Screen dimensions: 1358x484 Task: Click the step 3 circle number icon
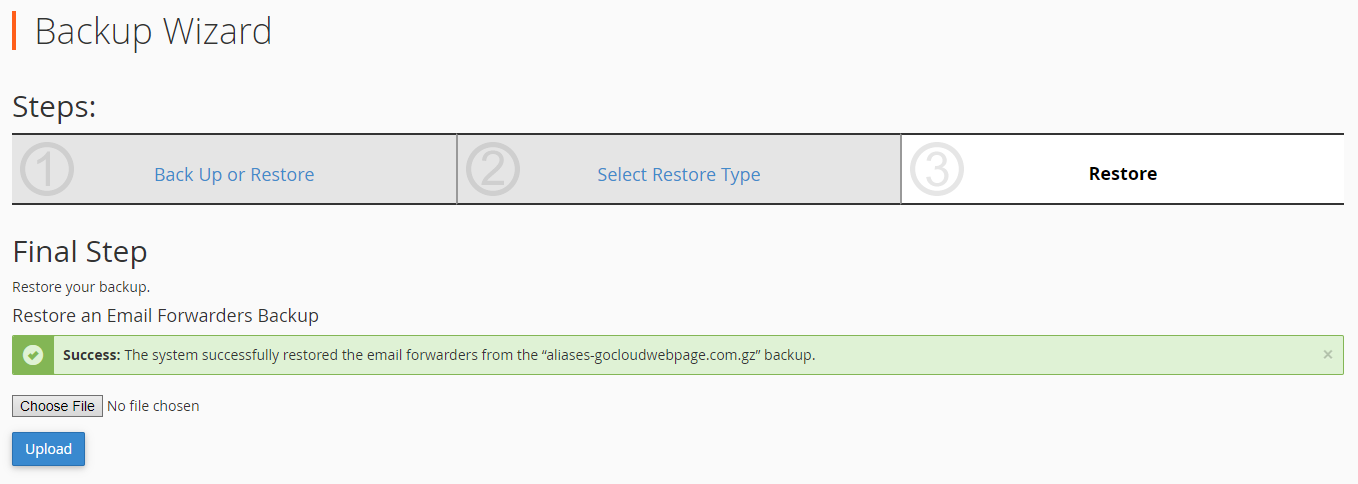[x=937, y=170]
